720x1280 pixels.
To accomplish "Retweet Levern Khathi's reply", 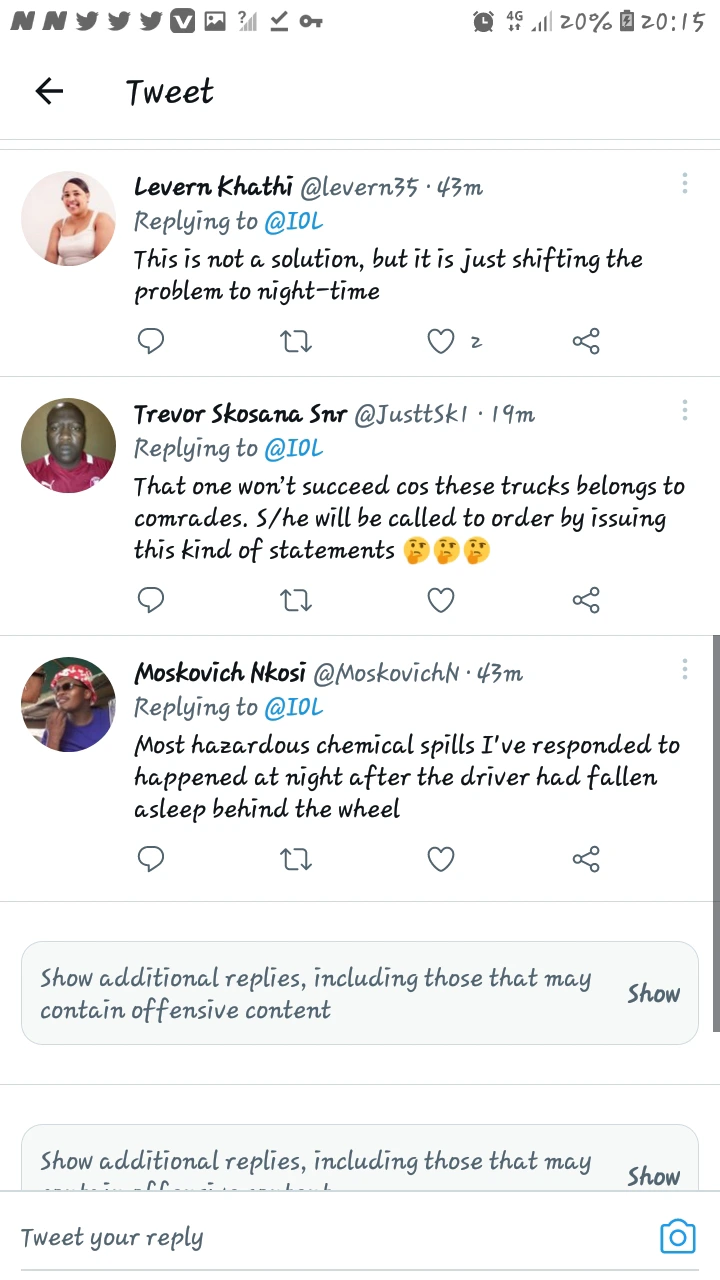I will [x=296, y=342].
